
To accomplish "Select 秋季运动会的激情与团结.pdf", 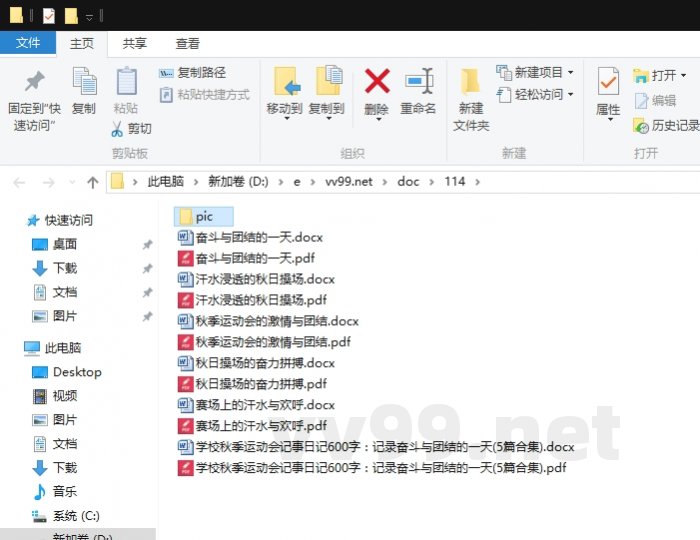I will [264, 342].
